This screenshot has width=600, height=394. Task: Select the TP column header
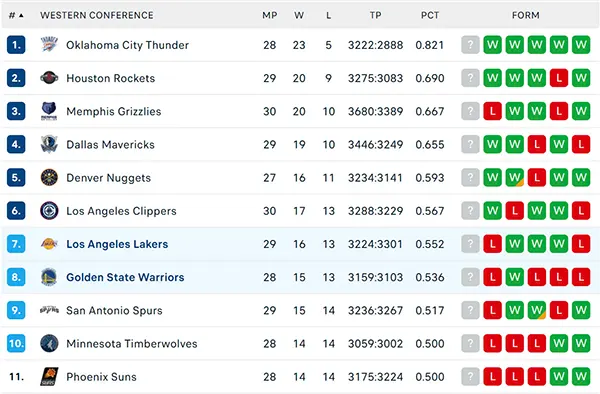(375, 15)
